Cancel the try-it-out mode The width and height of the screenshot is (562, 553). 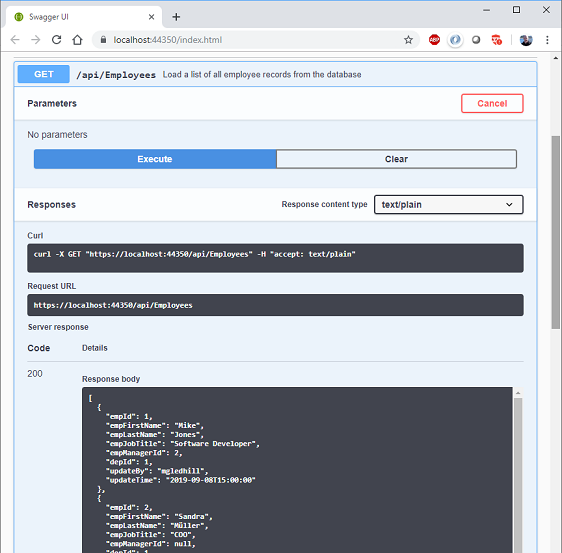pos(492,104)
